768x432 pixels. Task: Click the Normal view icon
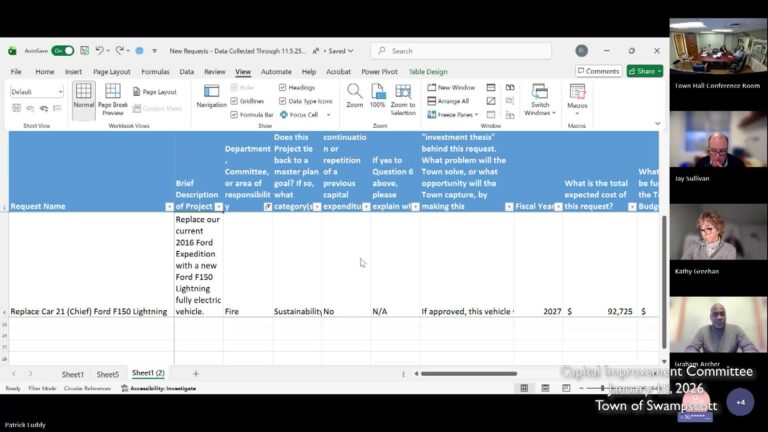(83, 96)
